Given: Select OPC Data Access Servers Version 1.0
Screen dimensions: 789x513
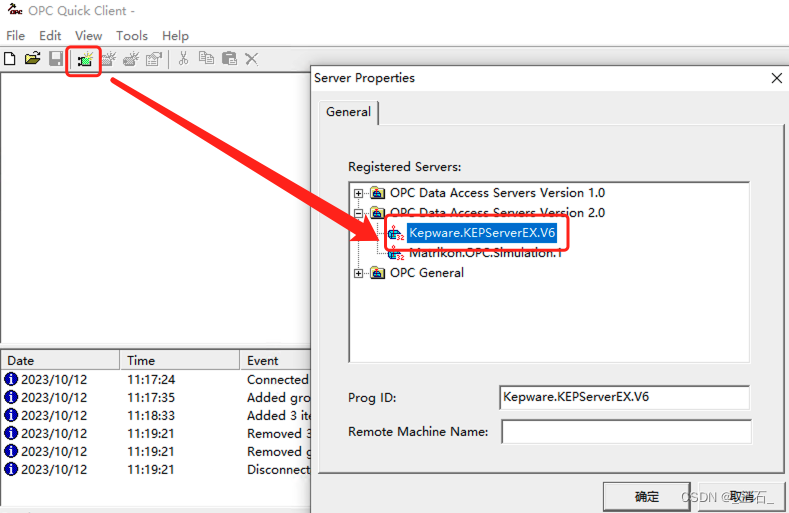Looking at the screenshot, I should pyautogui.click(x=497, y=193).
